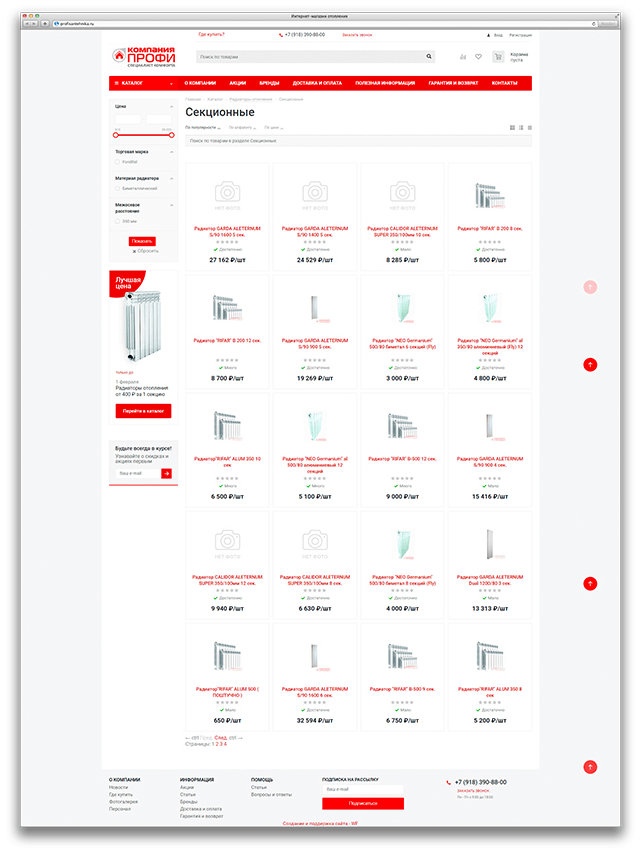The image size is (642, 852).
Task: Collapse the Цена filter section
Action: pos(172,106)
